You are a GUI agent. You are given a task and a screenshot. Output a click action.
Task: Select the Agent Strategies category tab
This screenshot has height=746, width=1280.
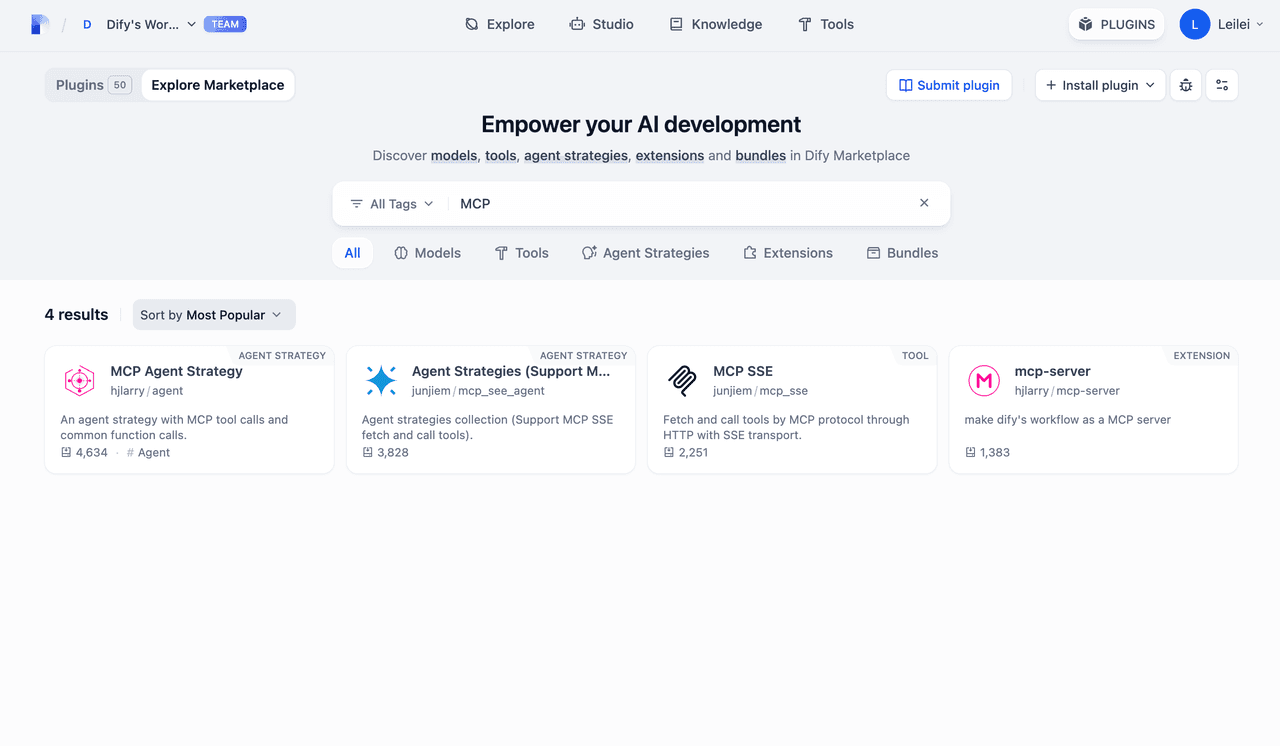tap(645, 253)
